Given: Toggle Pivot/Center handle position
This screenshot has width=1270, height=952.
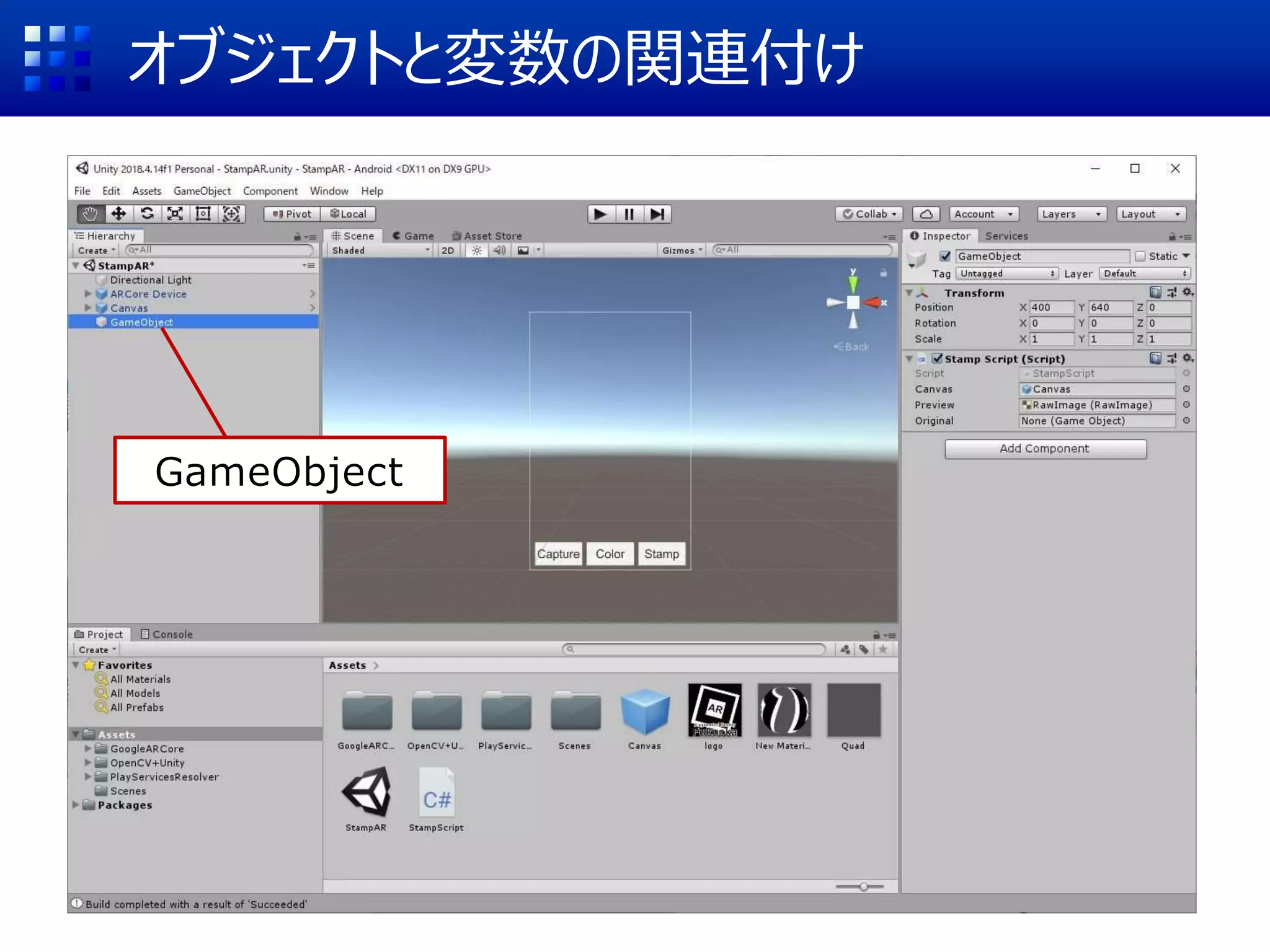Looking at the screenshot, I should 292,214.
